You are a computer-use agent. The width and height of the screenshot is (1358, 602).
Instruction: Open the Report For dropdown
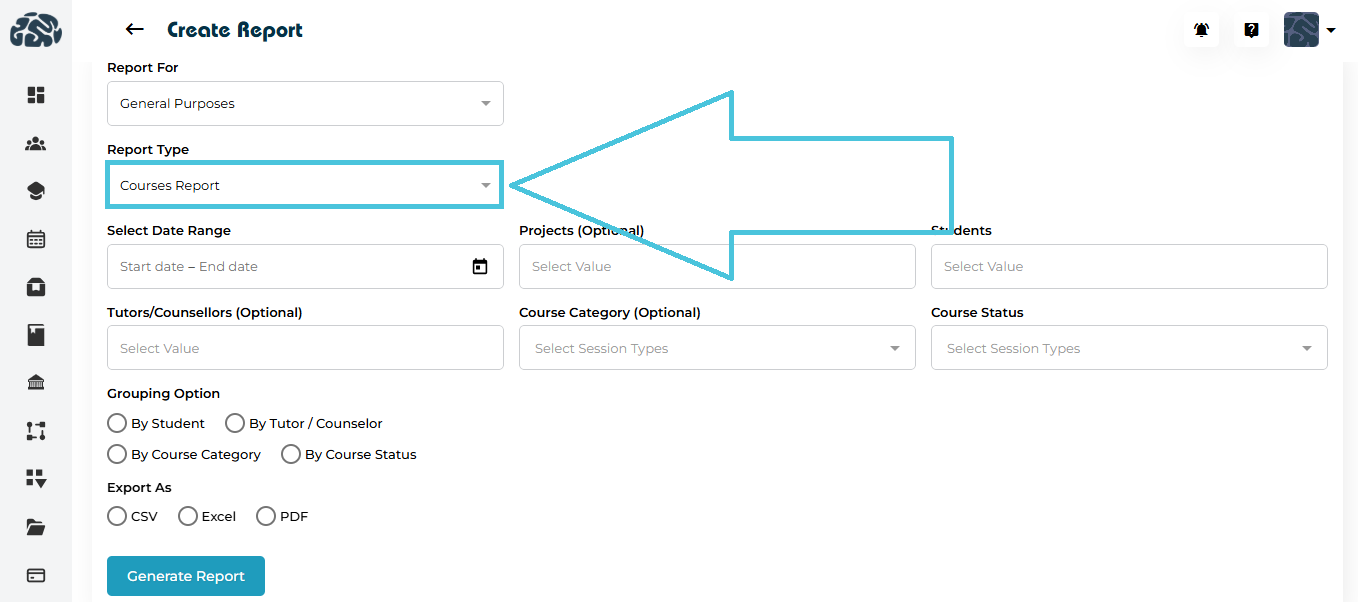click(304, 104)
